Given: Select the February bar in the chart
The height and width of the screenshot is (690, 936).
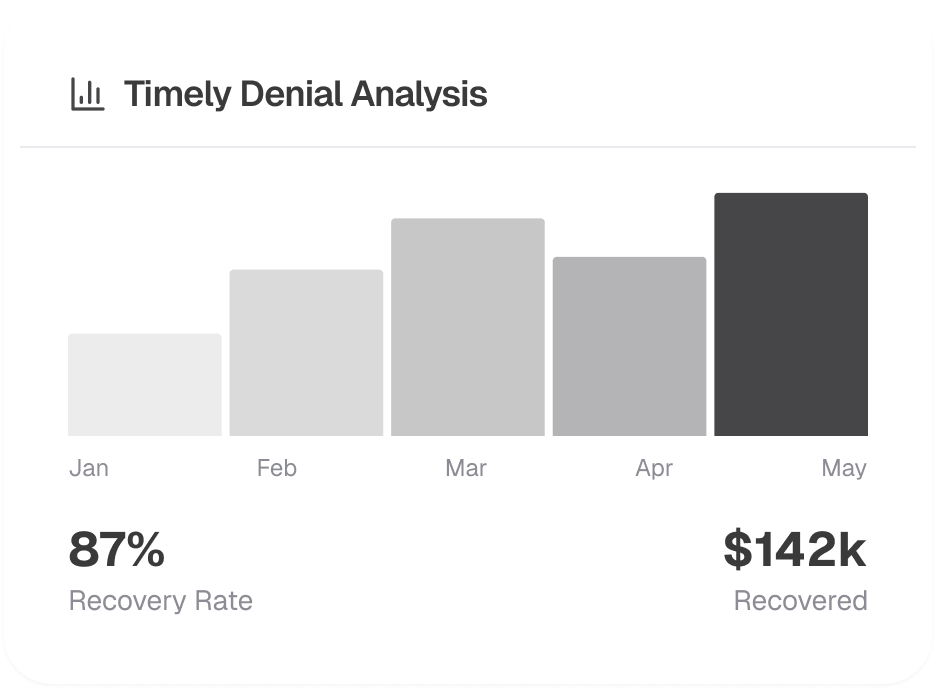Looking at the screenshot, I should pyautogui.click(x=306, y=353).
